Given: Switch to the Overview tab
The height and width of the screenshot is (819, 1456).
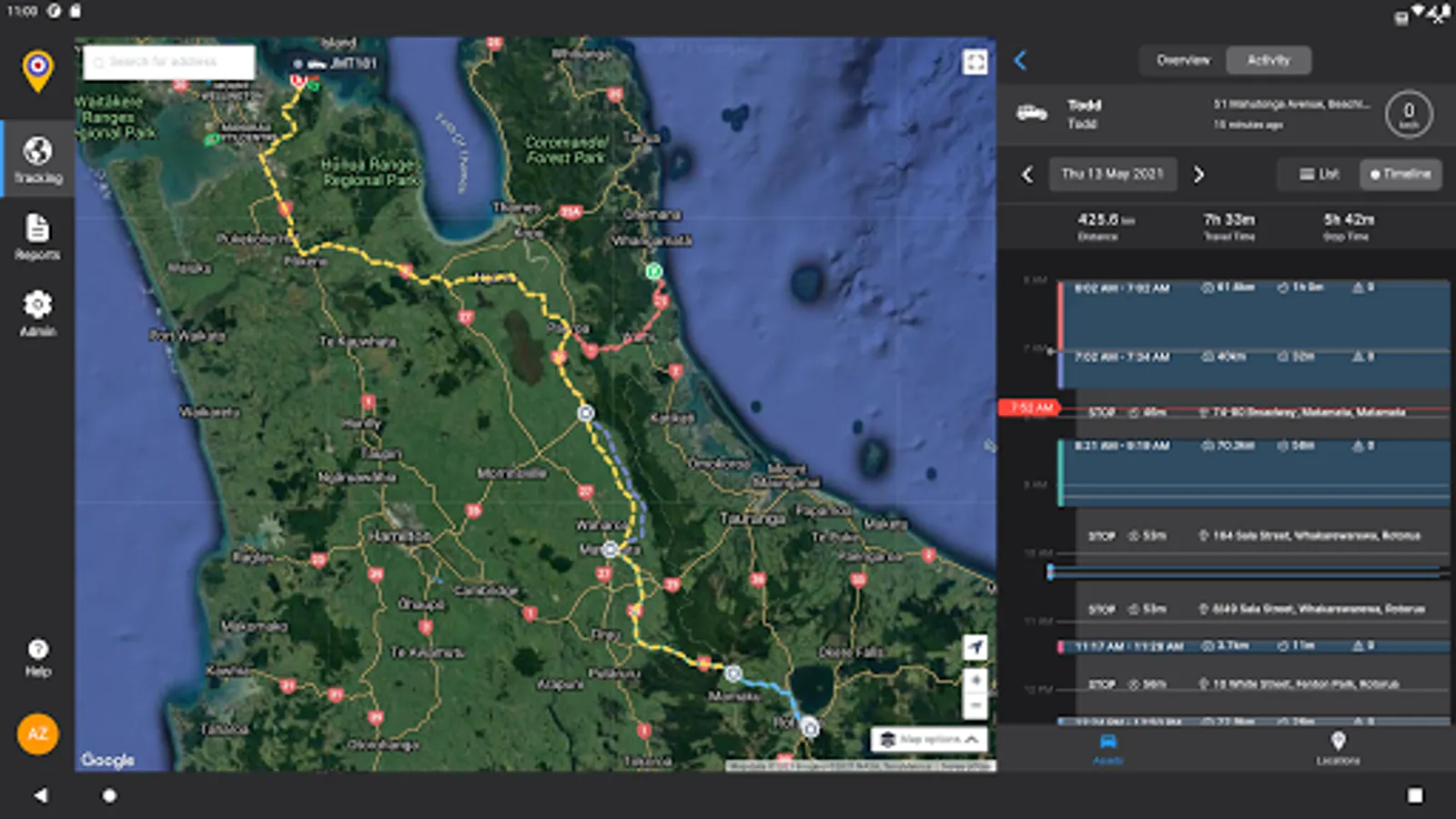Looking at the screenshot, I should (x=1183, y=60).
